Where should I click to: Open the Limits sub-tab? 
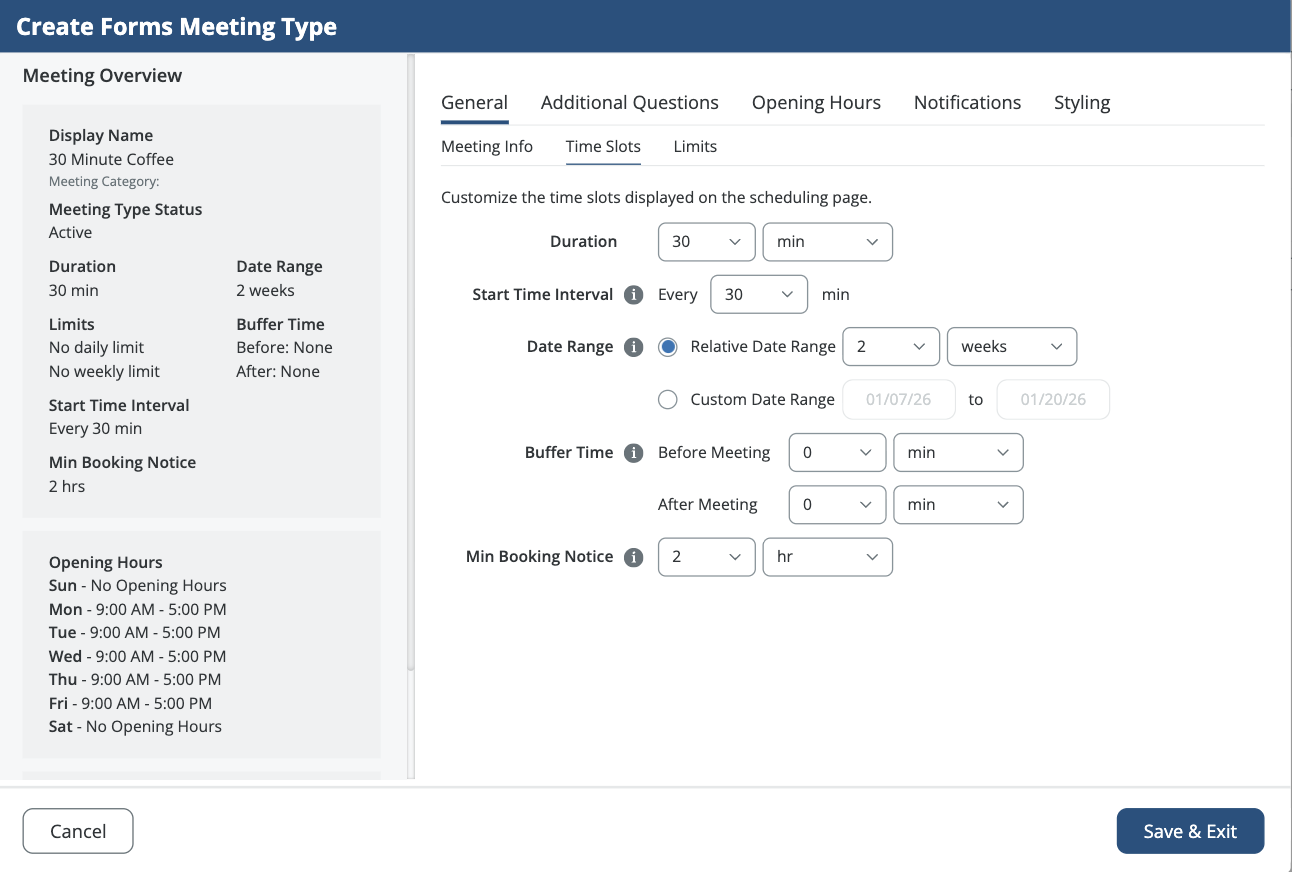point(695,147)
